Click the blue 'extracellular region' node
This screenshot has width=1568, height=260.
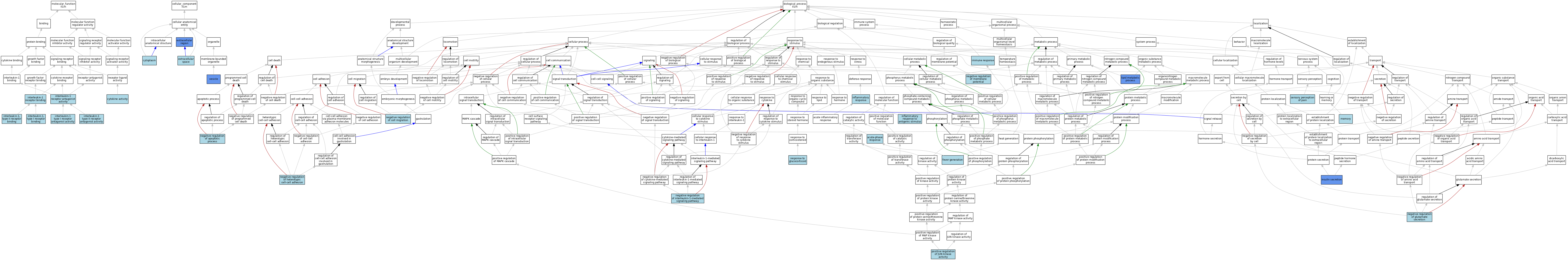tap(184, 42)
